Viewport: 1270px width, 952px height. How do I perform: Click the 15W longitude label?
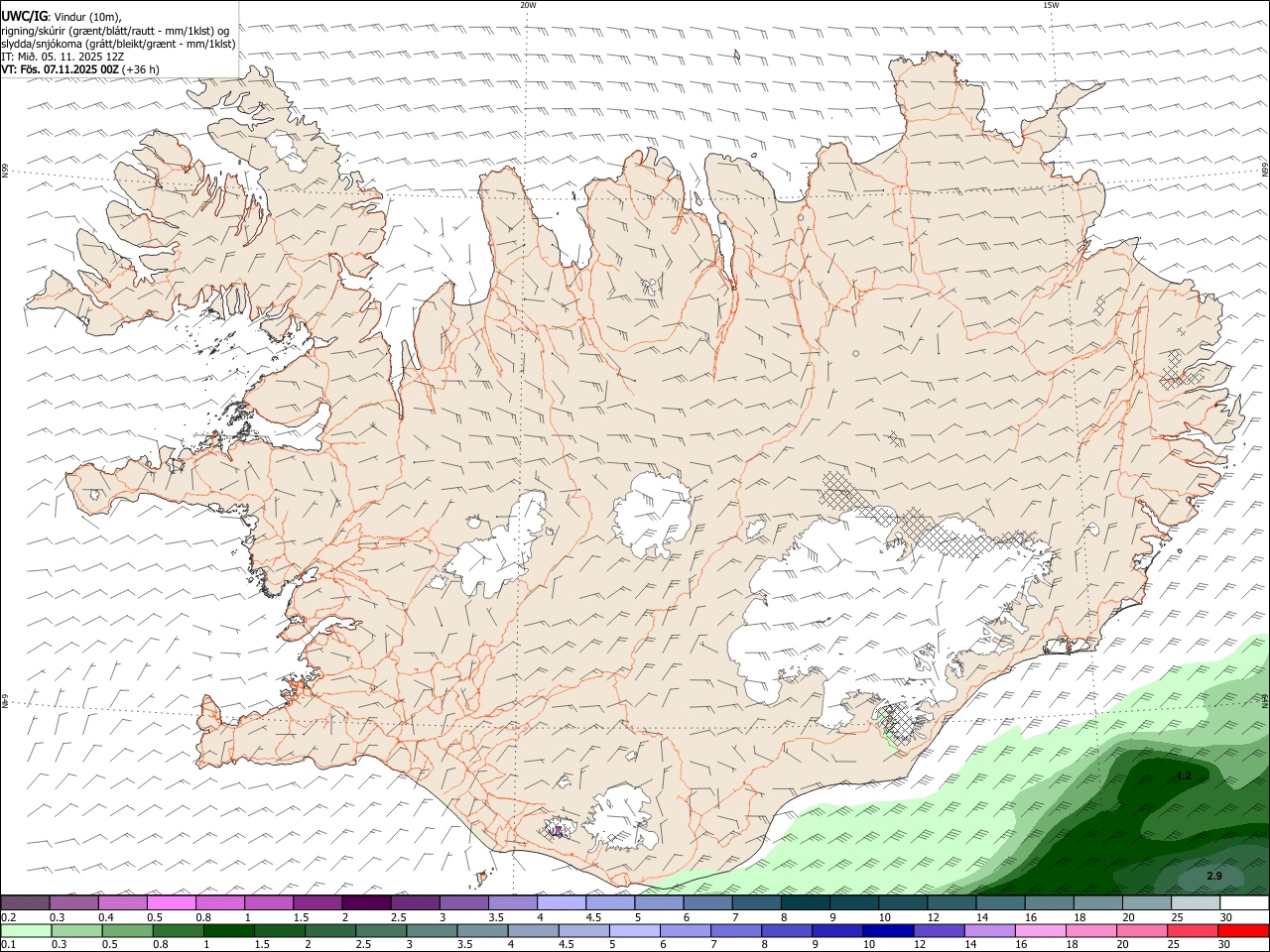(1051, 5)
